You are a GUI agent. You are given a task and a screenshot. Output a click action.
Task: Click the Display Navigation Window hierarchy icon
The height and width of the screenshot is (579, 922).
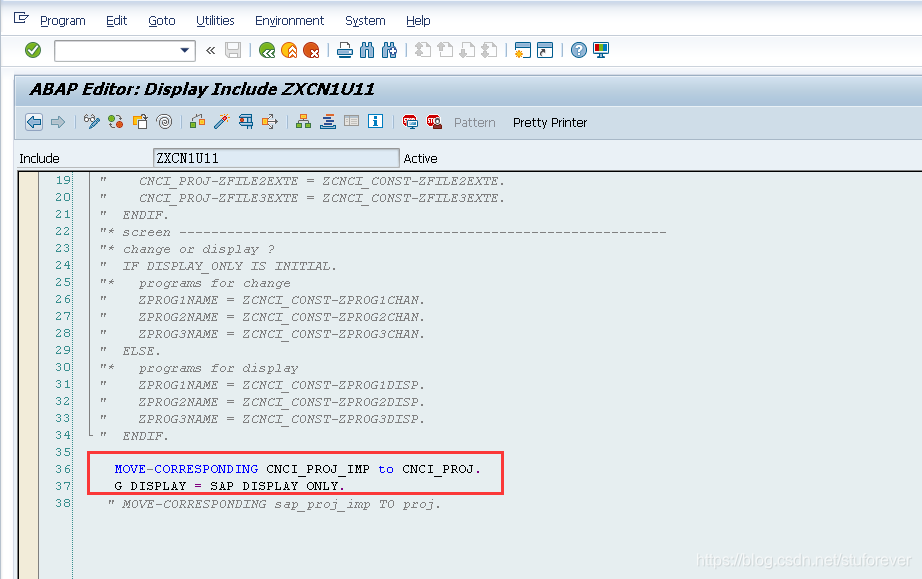pos(303,122)
